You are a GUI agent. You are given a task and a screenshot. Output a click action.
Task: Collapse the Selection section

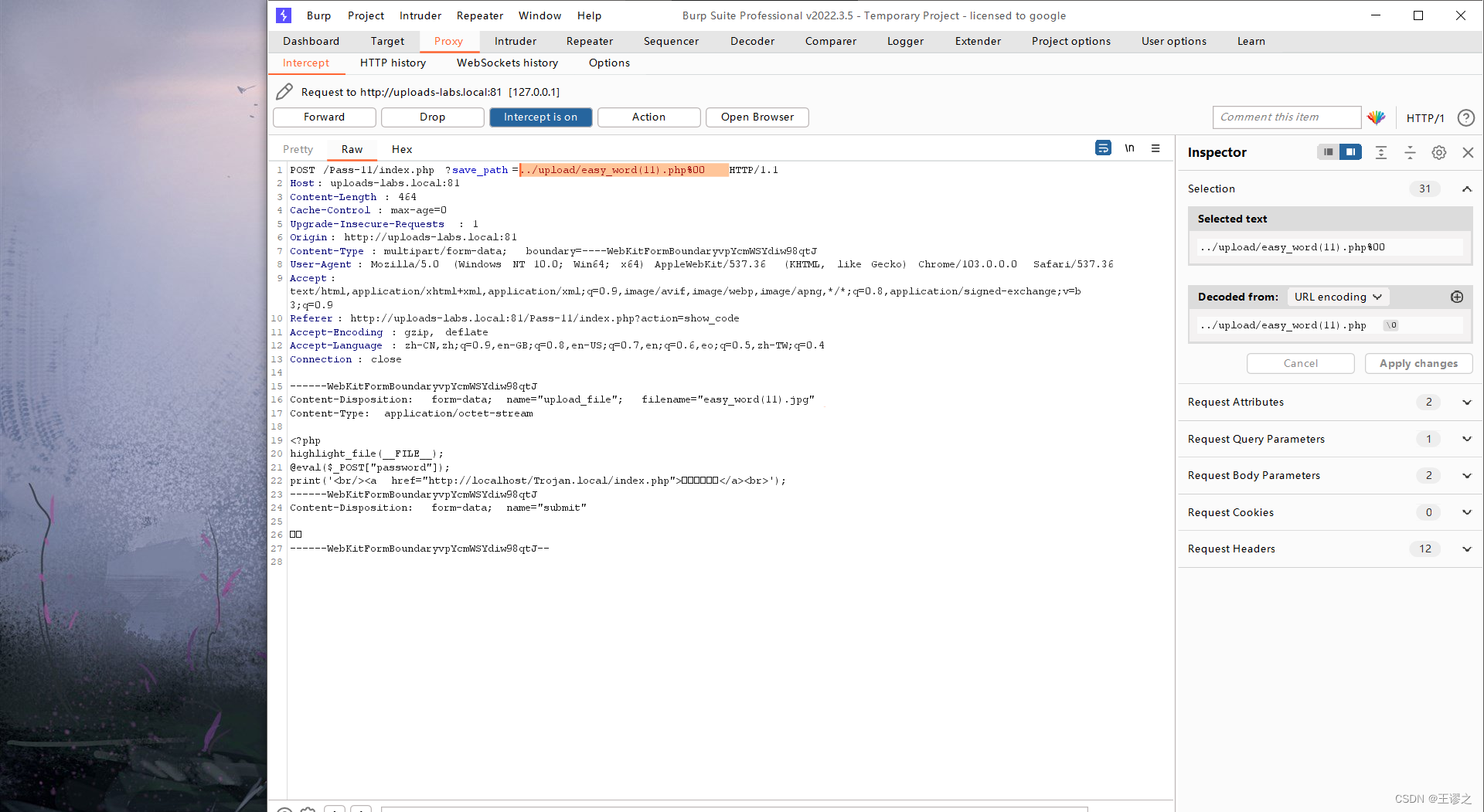(1466, 189)
